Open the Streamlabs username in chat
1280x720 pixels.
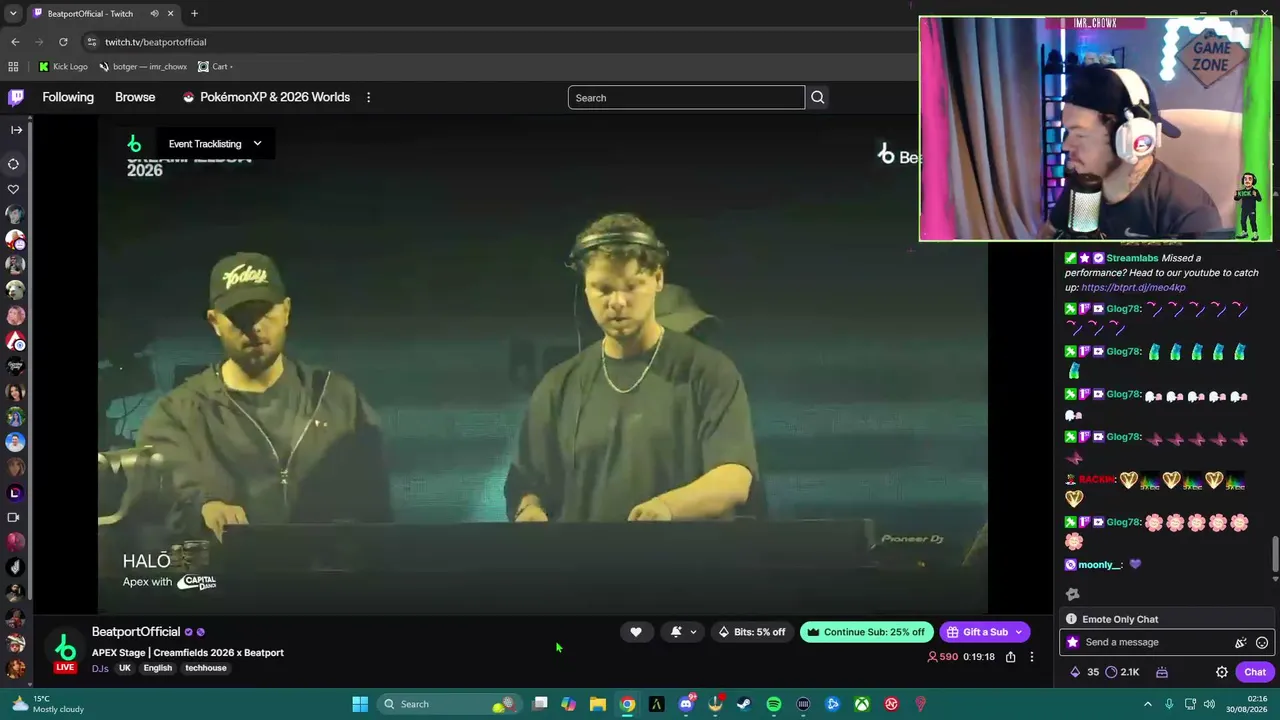1132,258
